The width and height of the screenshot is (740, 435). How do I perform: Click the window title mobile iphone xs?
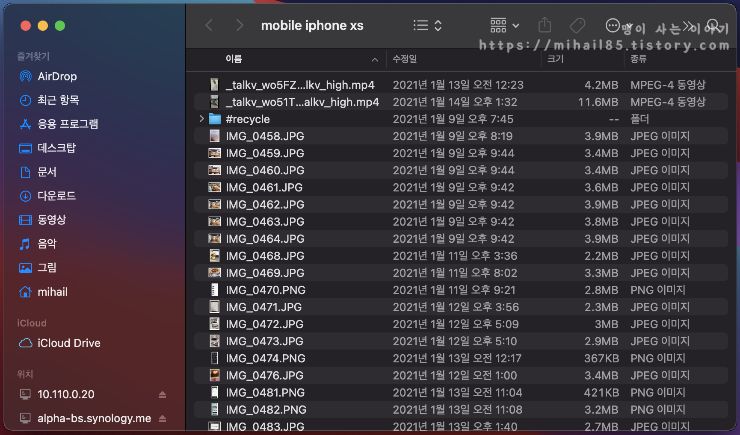point(312,25)
